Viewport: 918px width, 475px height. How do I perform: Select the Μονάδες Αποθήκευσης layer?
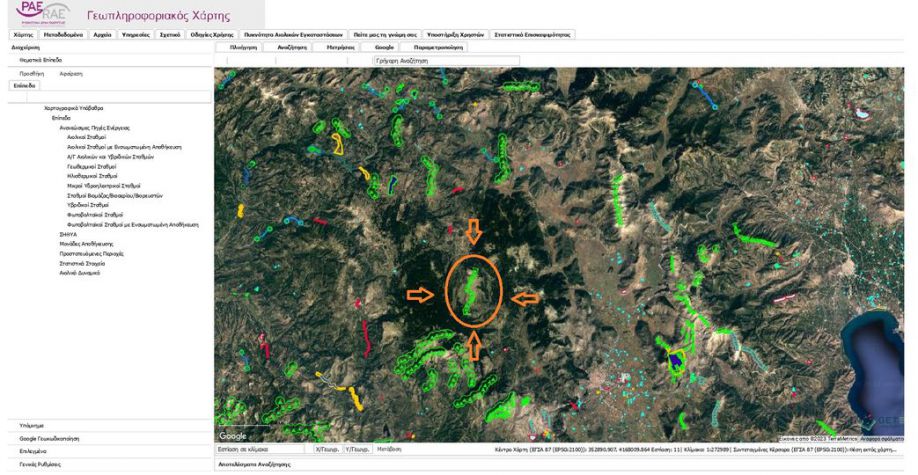[86, 244]
